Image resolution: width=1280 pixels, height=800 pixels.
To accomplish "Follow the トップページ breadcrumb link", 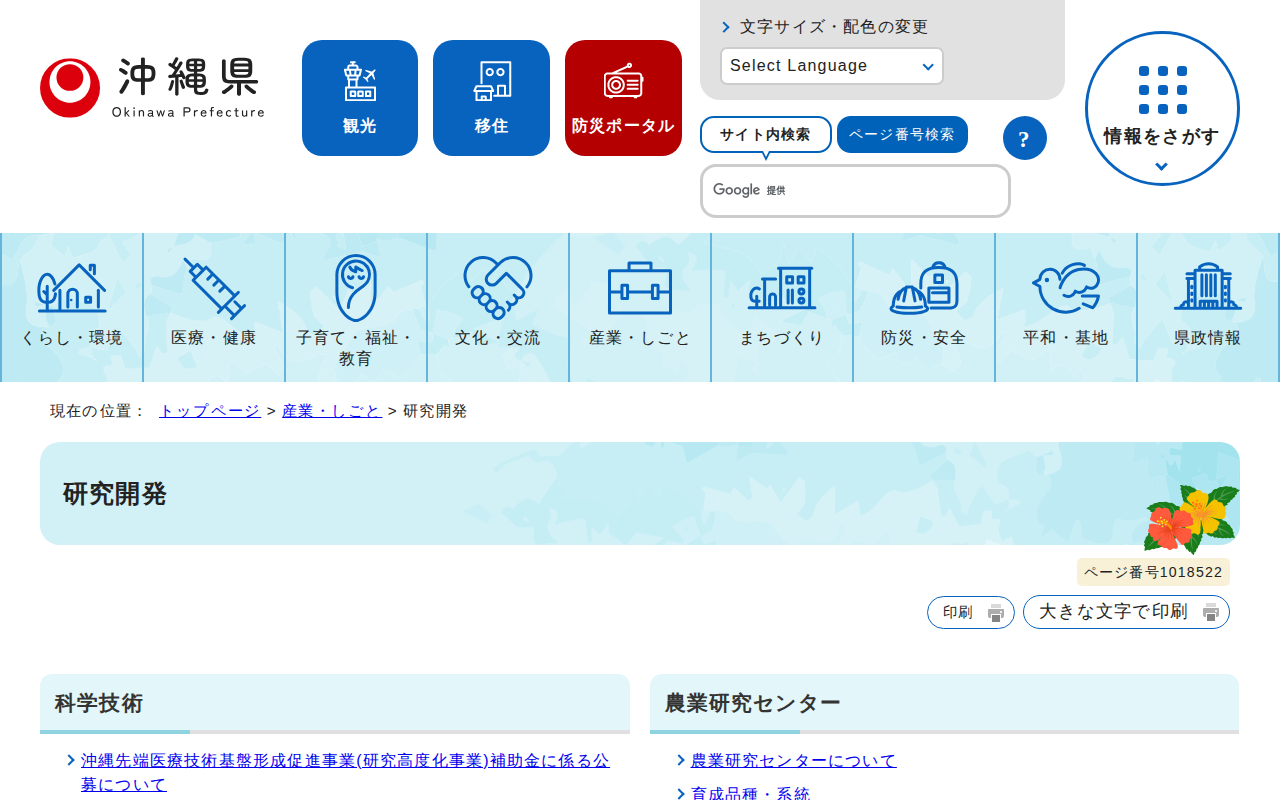I will [209, 411].
